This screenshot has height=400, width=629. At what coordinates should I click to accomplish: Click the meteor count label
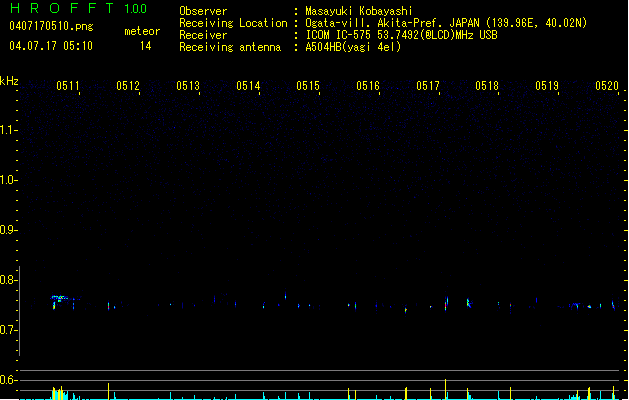(142, 31)
